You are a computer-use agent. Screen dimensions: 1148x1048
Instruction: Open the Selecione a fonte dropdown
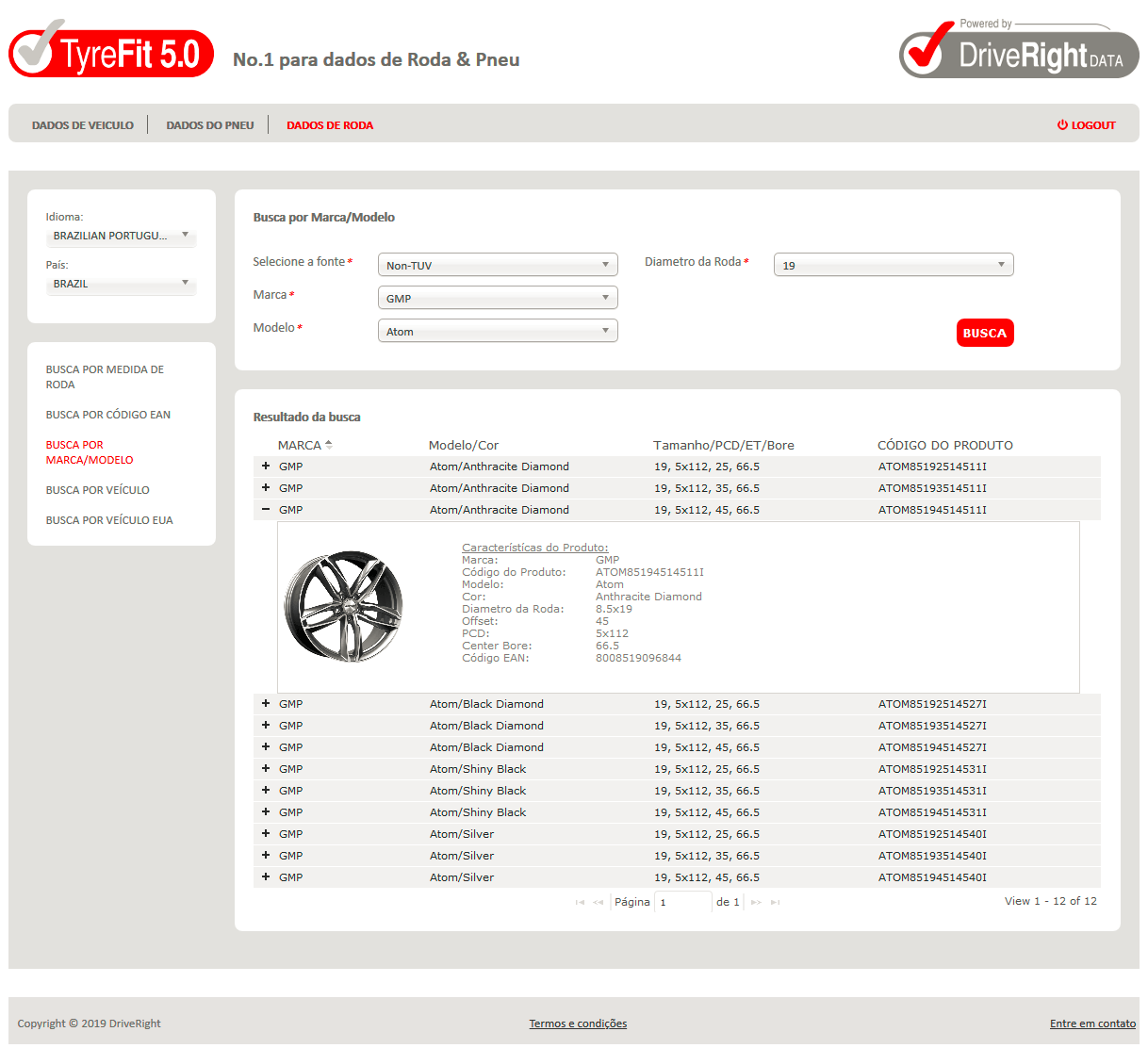click(x=498, y=265)
